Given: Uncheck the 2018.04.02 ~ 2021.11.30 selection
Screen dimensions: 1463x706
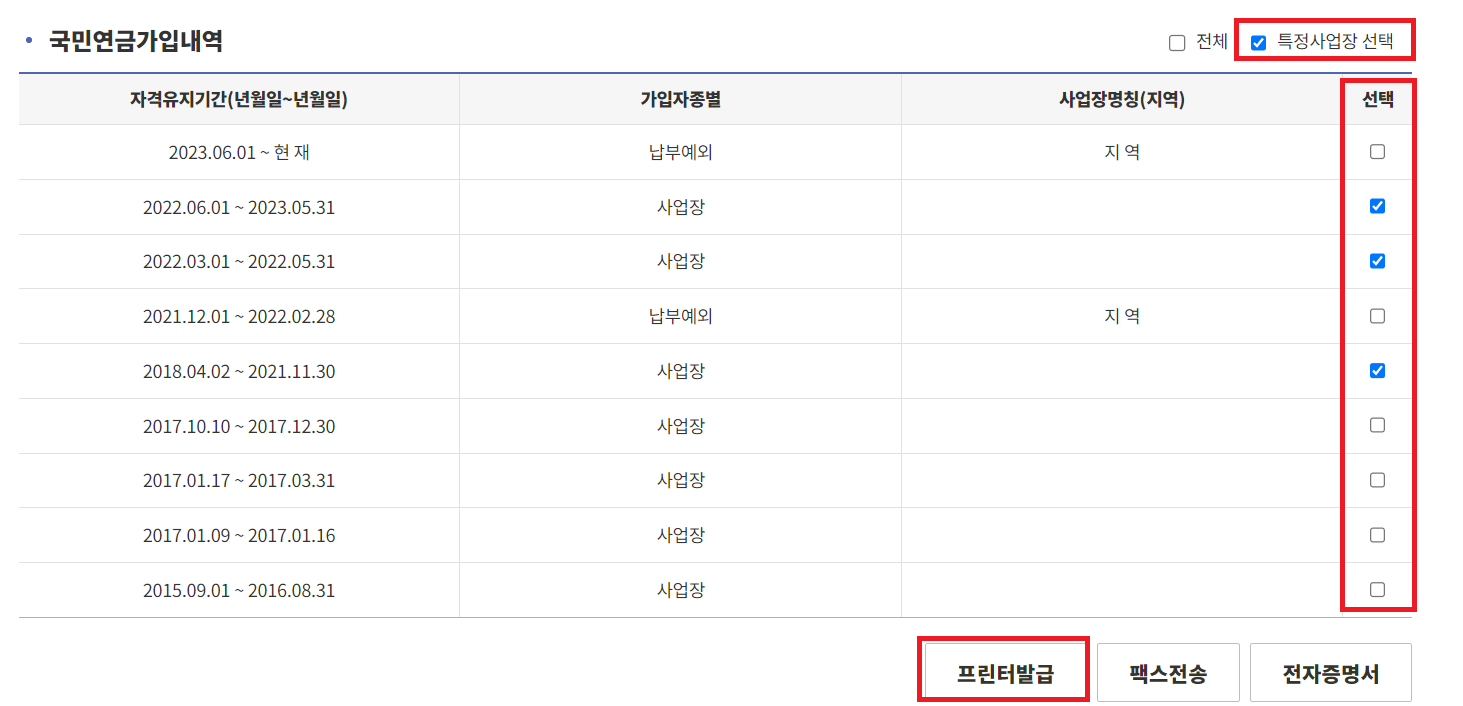Looking at the screenshot, I should [x=1377, y=370].
